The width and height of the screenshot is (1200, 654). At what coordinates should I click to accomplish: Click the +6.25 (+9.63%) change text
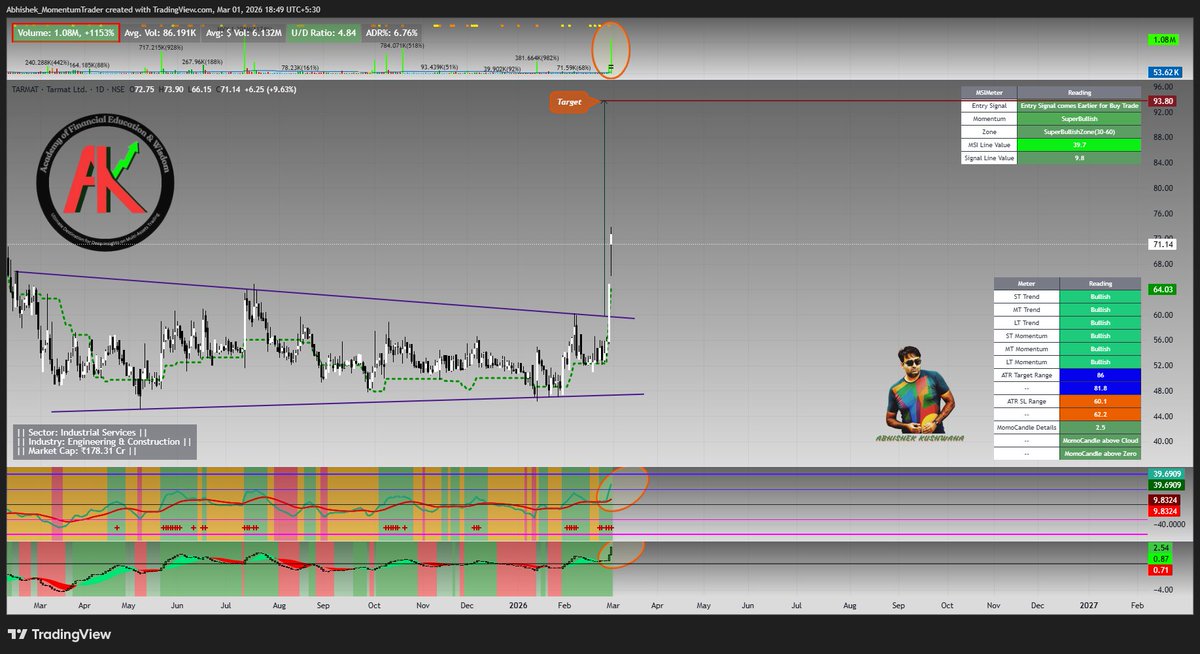click(x=273, y=89)
